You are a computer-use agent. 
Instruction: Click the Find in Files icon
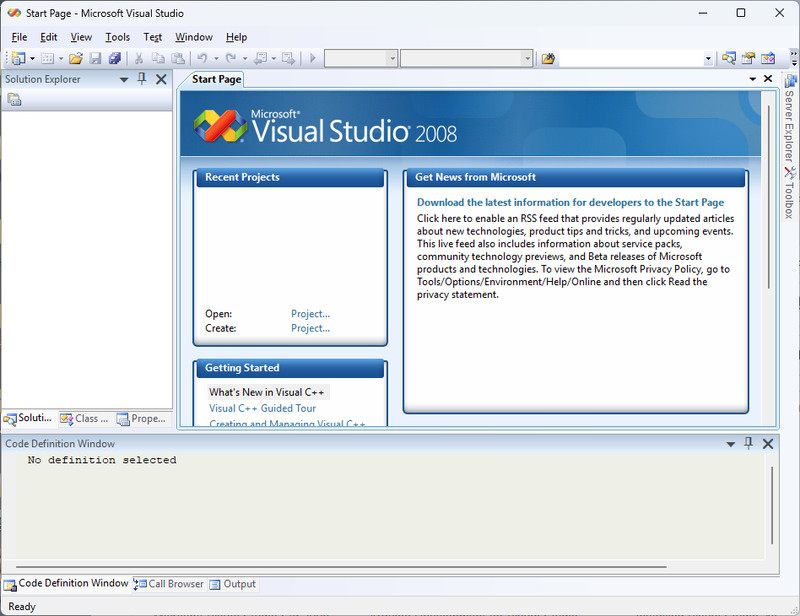click(548, 58)
